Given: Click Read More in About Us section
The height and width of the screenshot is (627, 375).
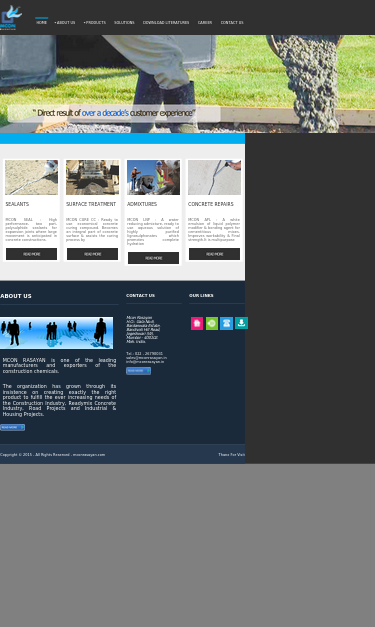Looking at the screenshot, I should pos(12,427).
